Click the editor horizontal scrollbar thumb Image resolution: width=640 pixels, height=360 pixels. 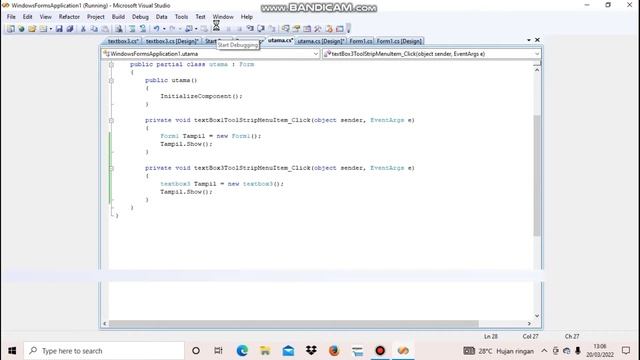click(293, 324)
